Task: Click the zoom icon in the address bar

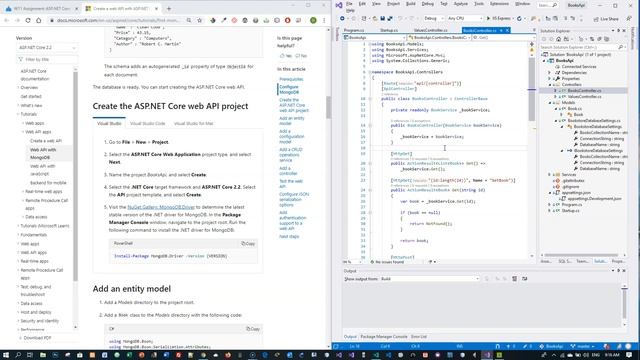Action: tap(189, 20)
